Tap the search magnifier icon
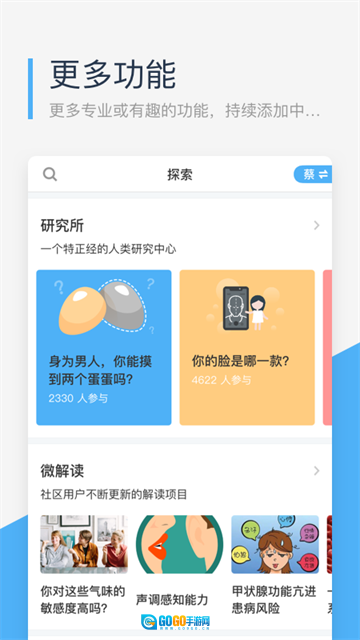The width and height of the screenshot is (360, 640). click(50, 174)
